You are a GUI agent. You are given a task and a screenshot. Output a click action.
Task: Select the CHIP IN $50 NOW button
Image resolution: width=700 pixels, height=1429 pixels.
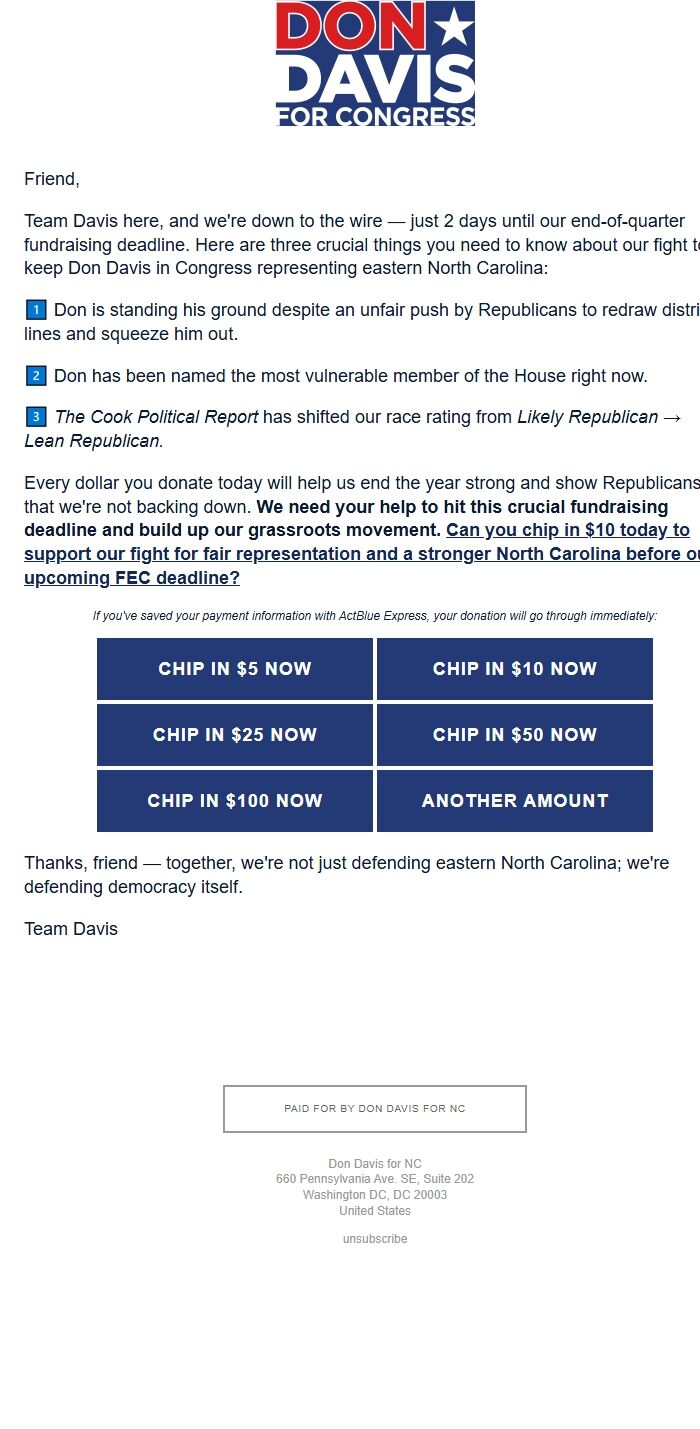(x=514, y=734)
